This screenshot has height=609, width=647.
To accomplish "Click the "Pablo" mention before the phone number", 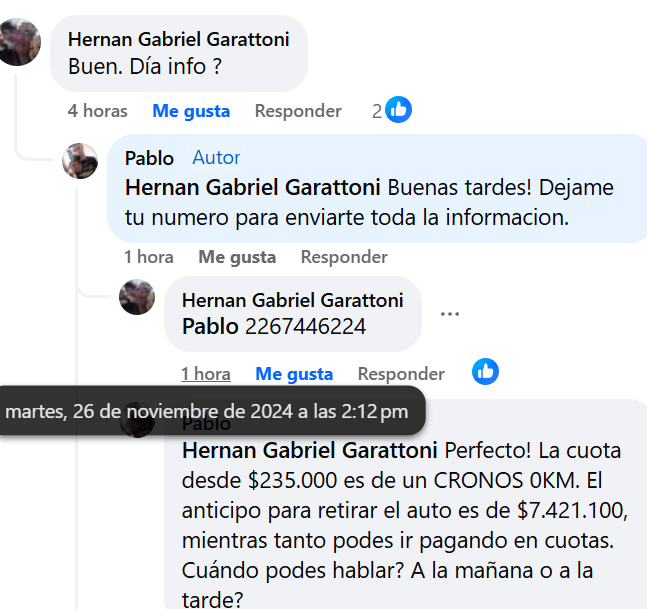I will [x=210, y=326].
